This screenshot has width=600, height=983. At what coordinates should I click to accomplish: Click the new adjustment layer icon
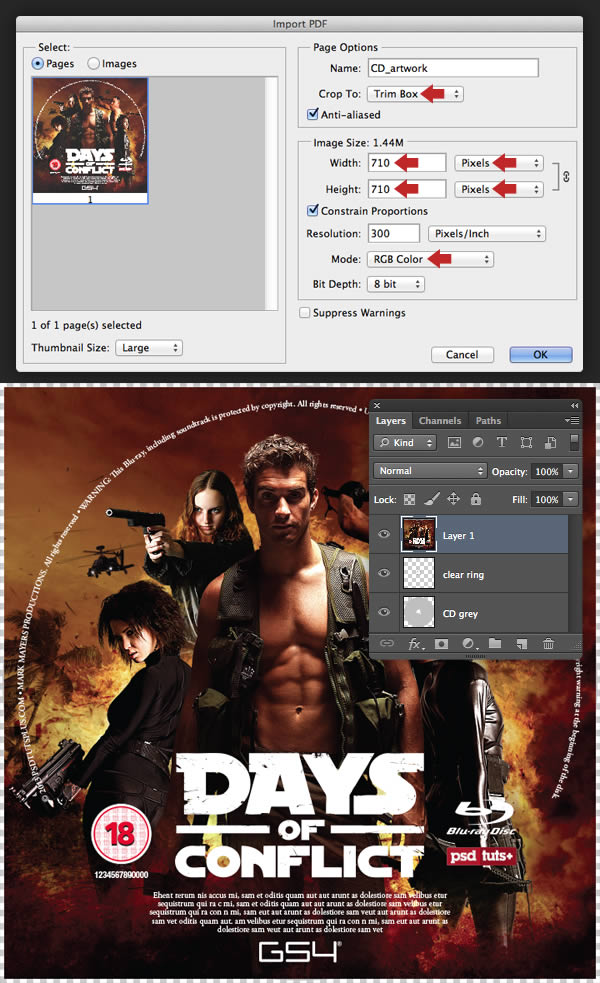[469, 644]
